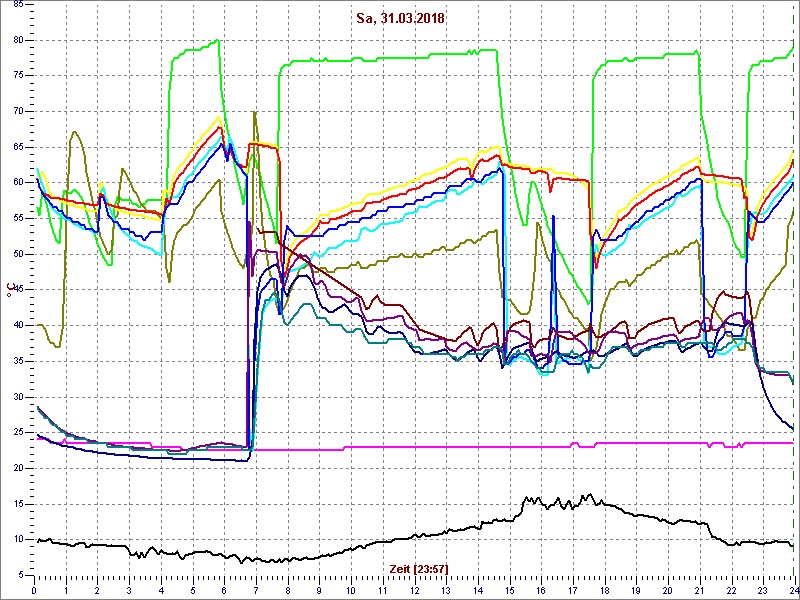Viewport: 800px width, 600px height.
Task: Click hour 10 on the time axis
Action: (351, 589)
